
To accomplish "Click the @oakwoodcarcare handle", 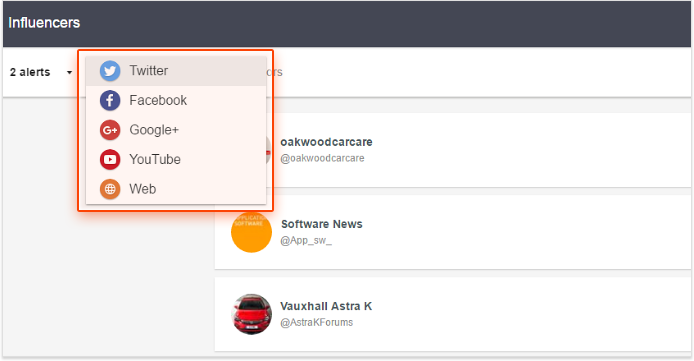I will tap(322, 158).
